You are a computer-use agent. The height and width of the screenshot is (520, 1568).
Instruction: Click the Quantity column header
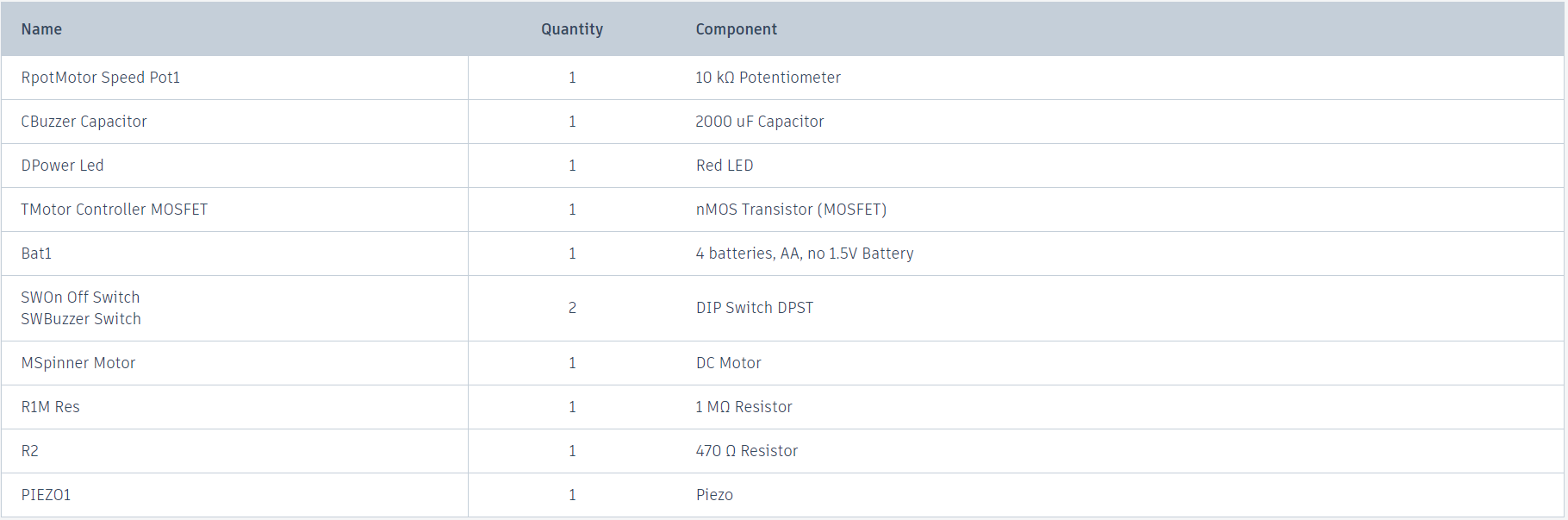point(572,29)
